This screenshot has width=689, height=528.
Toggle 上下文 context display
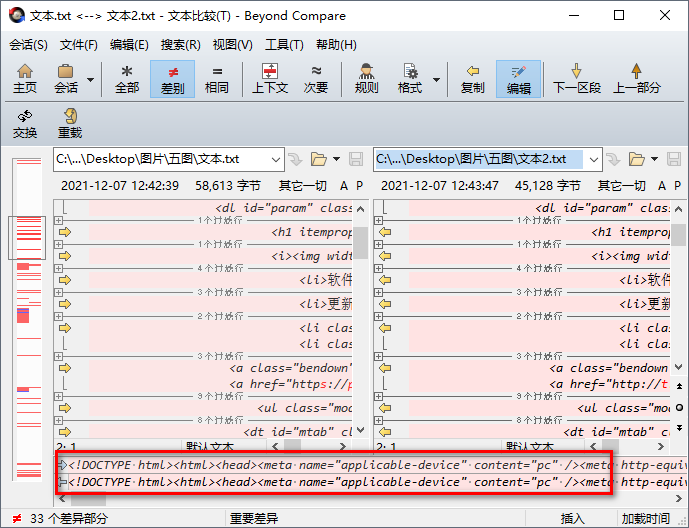coord(269,79)
